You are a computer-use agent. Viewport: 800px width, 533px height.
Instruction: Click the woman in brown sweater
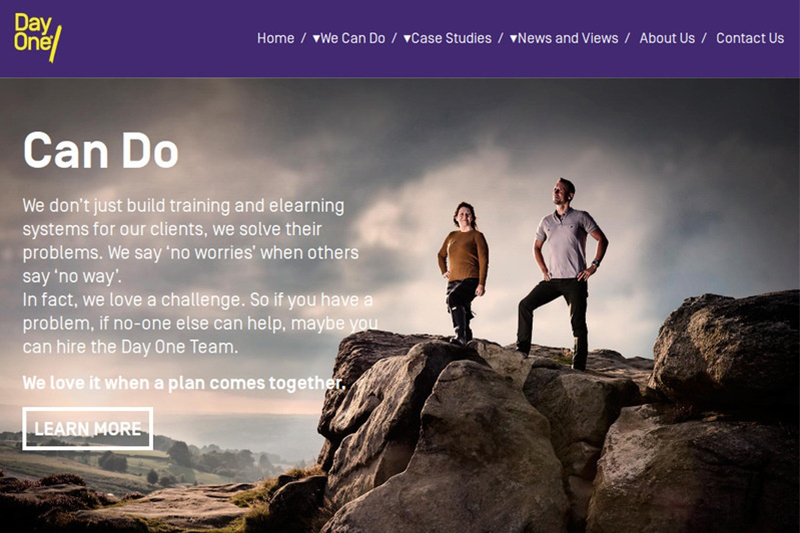tap(464, 273)
